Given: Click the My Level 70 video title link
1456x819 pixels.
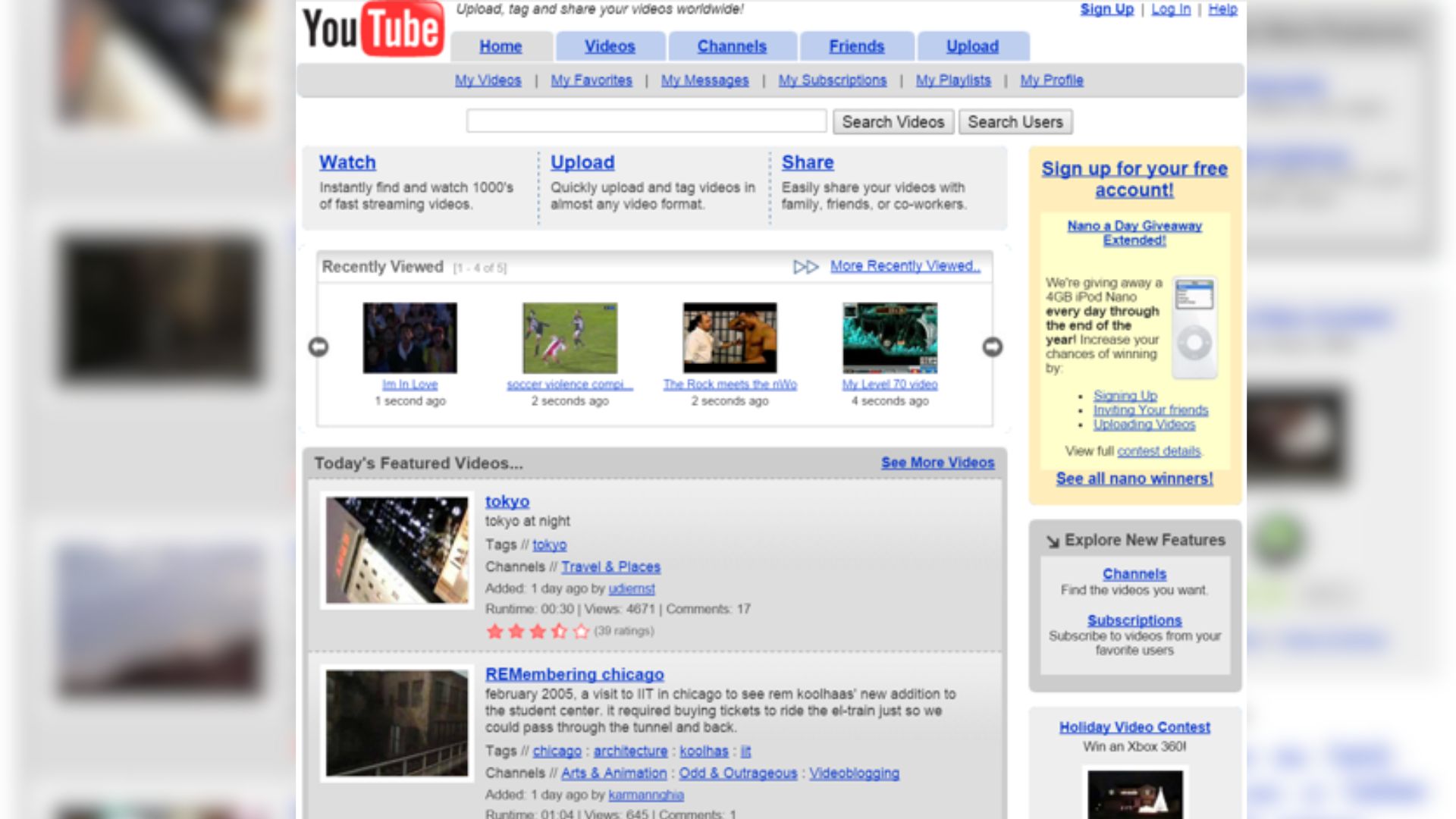Looking at the screenshot, I should [x=890, y=384].
